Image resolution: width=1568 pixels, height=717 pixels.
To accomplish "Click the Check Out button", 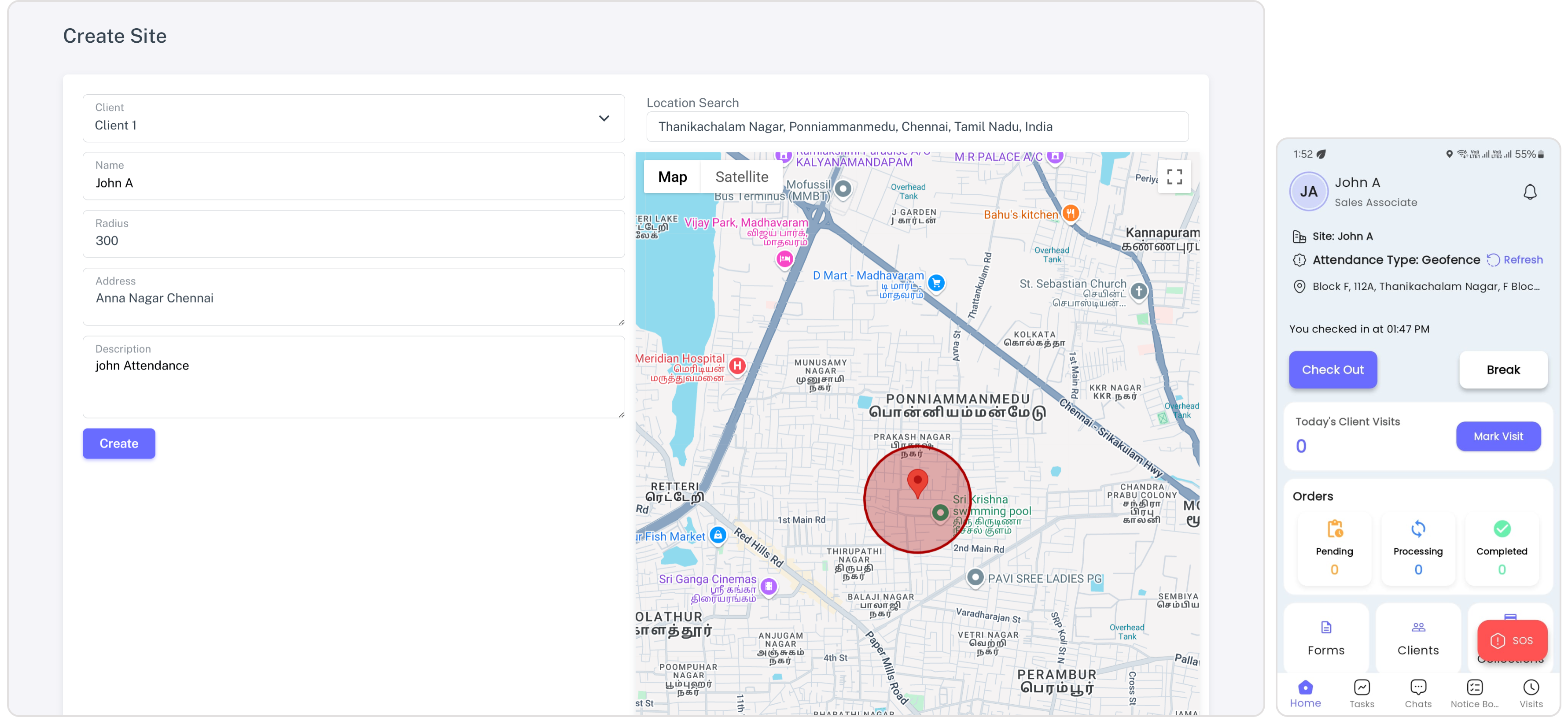I will click(1333, 370).
